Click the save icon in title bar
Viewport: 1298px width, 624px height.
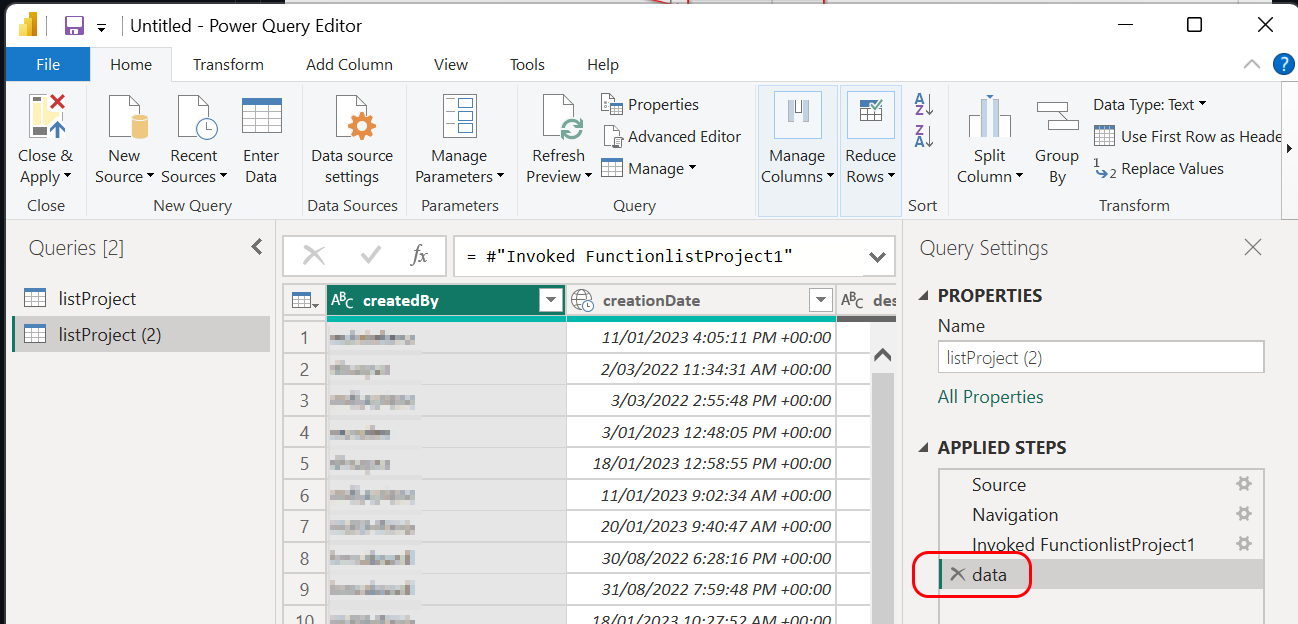tap(74, 25)
